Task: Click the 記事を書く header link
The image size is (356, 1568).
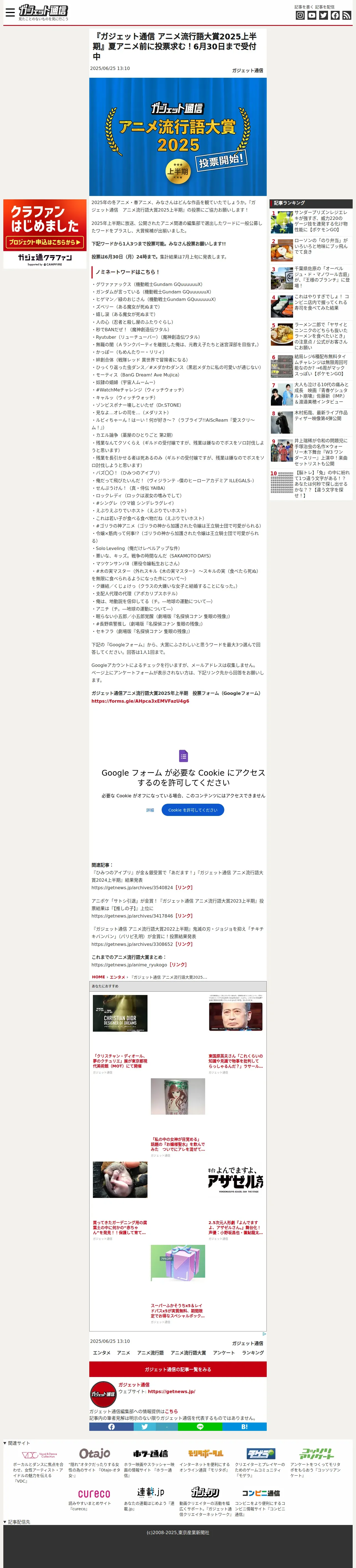Action: [x=304, y=7]
